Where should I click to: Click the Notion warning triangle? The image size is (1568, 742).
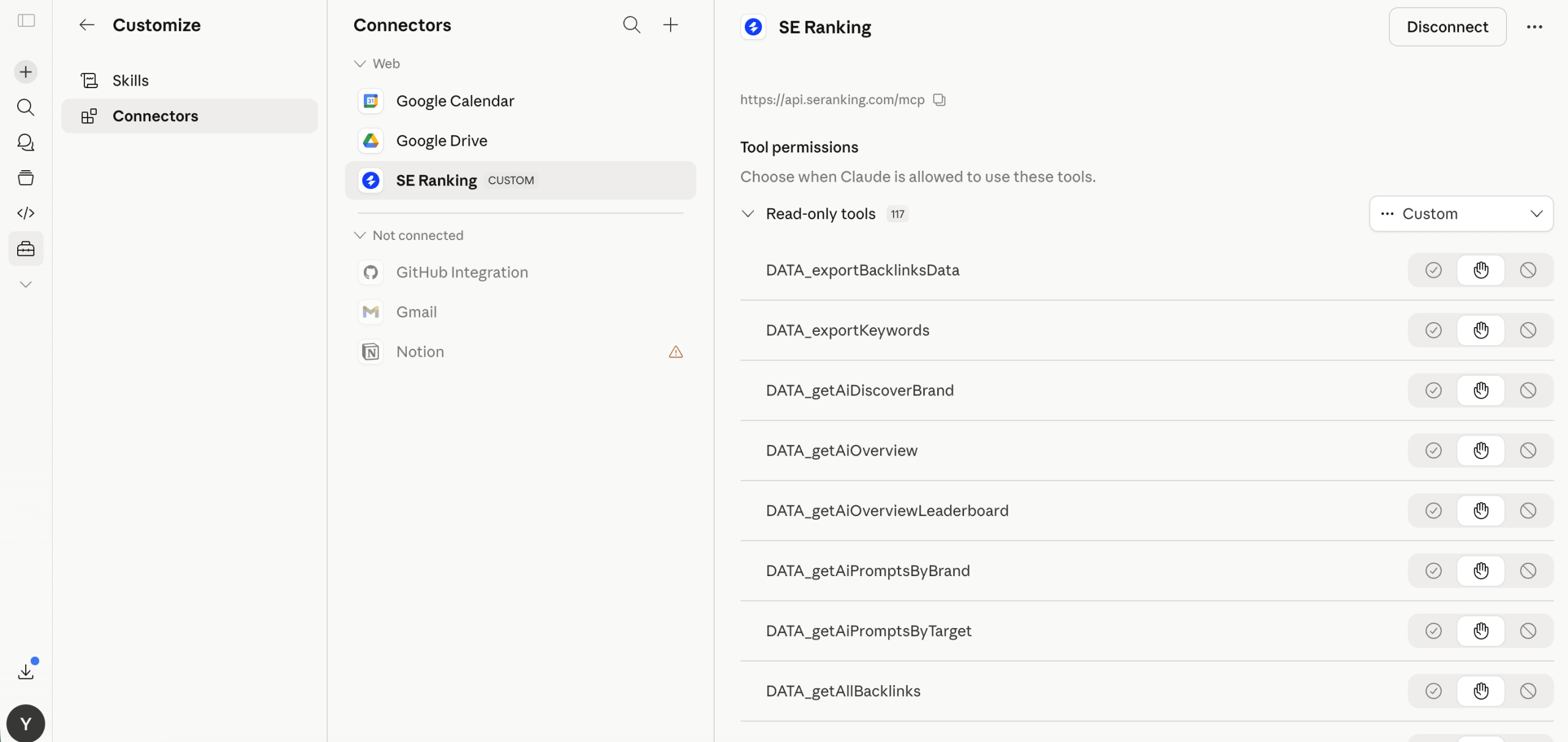coord(676,352)
